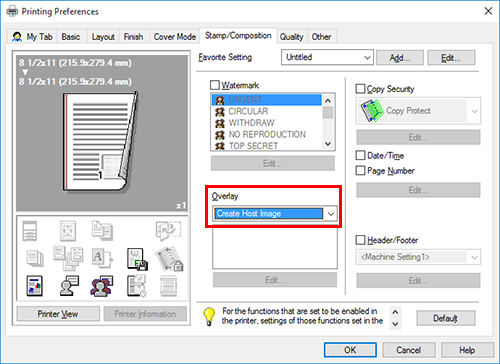Image resolution: width=500 pixels, height=364 pixels.
Task: Go to the Cover Mode tab
Action: click(174, 37)
